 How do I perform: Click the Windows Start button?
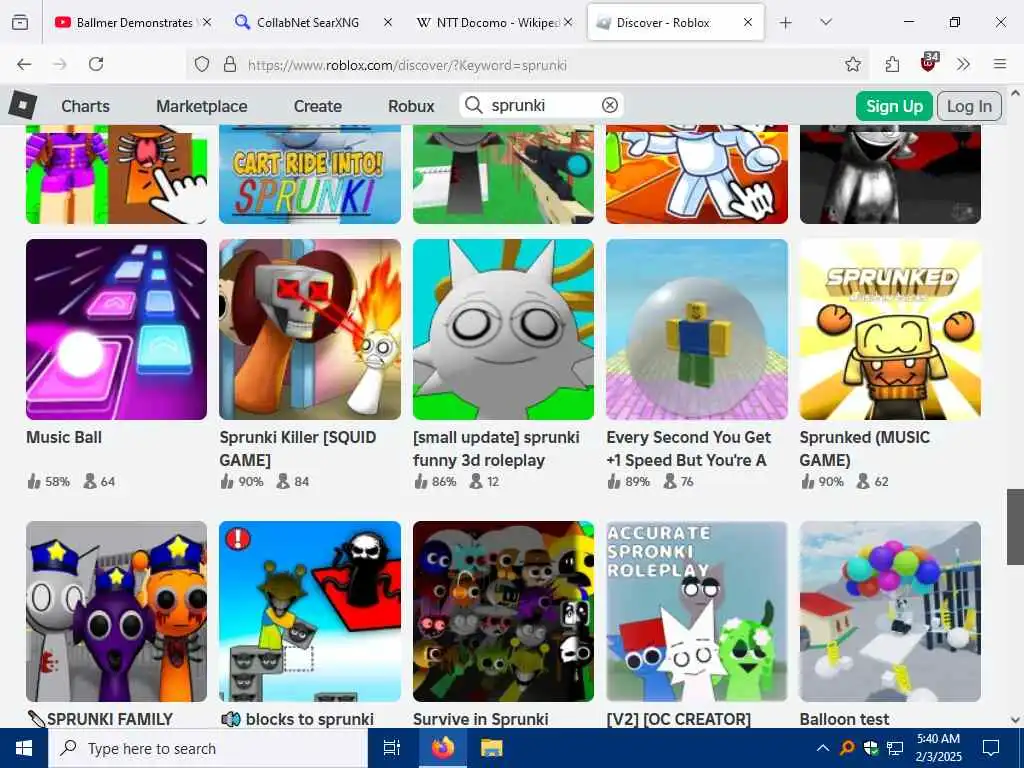click(24, 748)
